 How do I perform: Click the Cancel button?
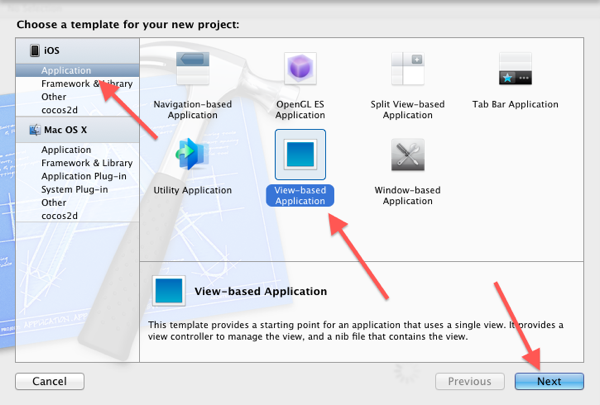pos(50,381)
